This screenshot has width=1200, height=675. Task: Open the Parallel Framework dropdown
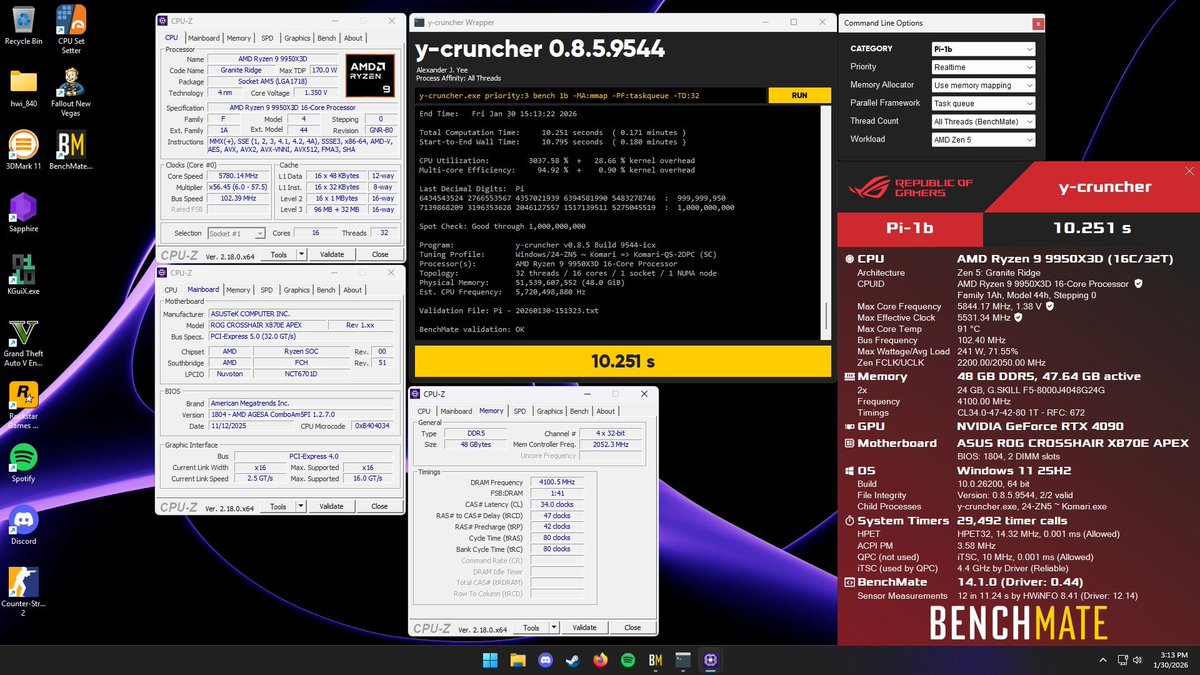[983, 103]
